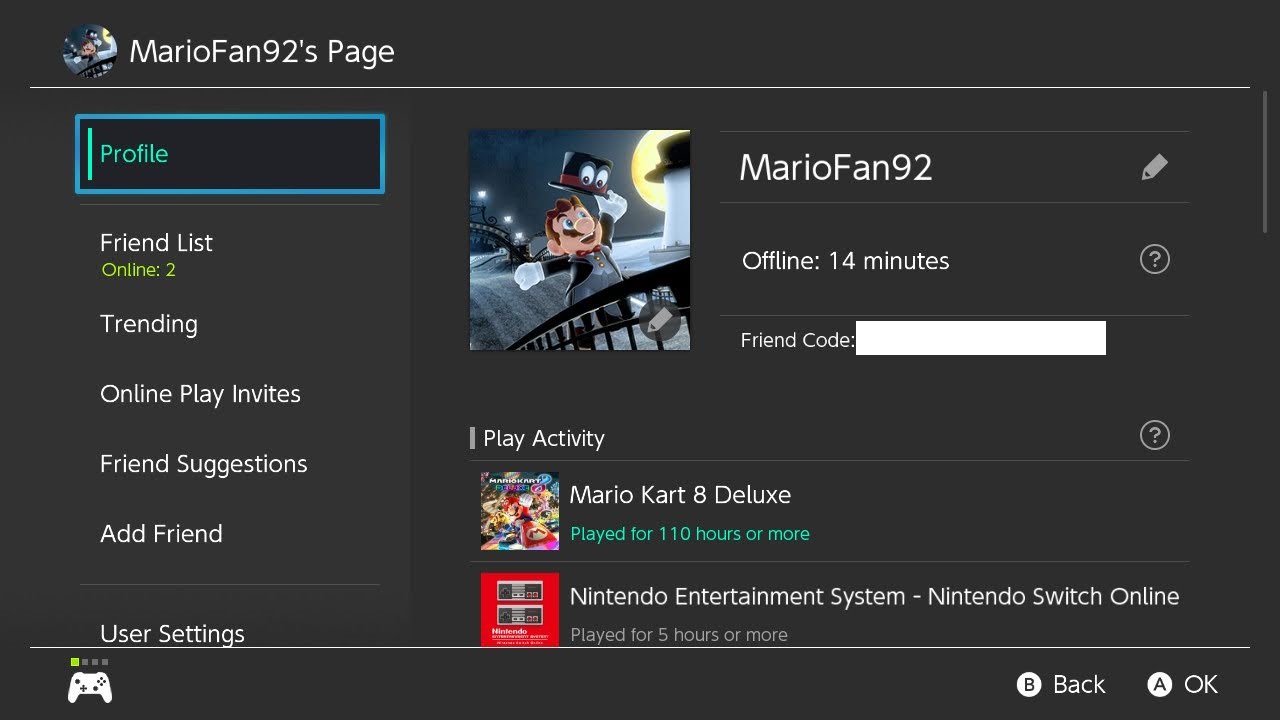The image size is (1280, 720).
Task: Click the small user avatar in the page header
Action: pos(90,51)
